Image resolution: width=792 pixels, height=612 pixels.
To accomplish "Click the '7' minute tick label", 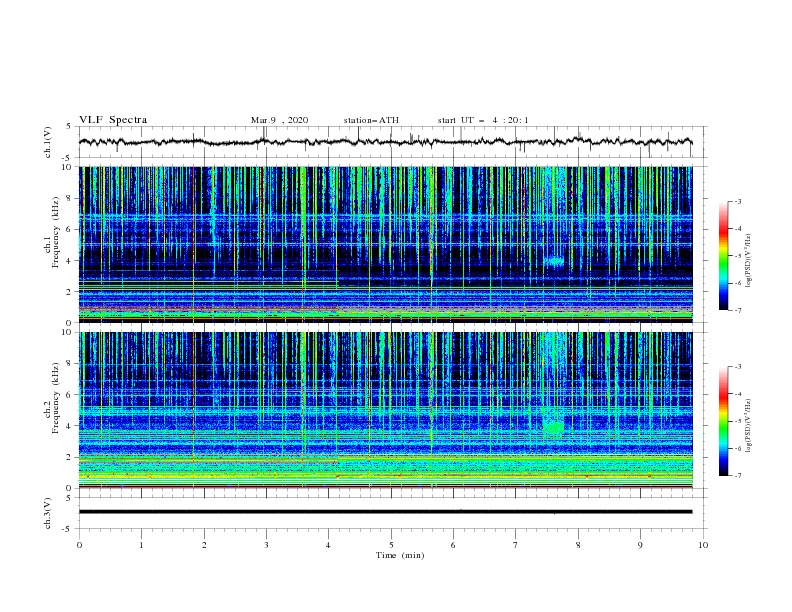I will point(516,545).
